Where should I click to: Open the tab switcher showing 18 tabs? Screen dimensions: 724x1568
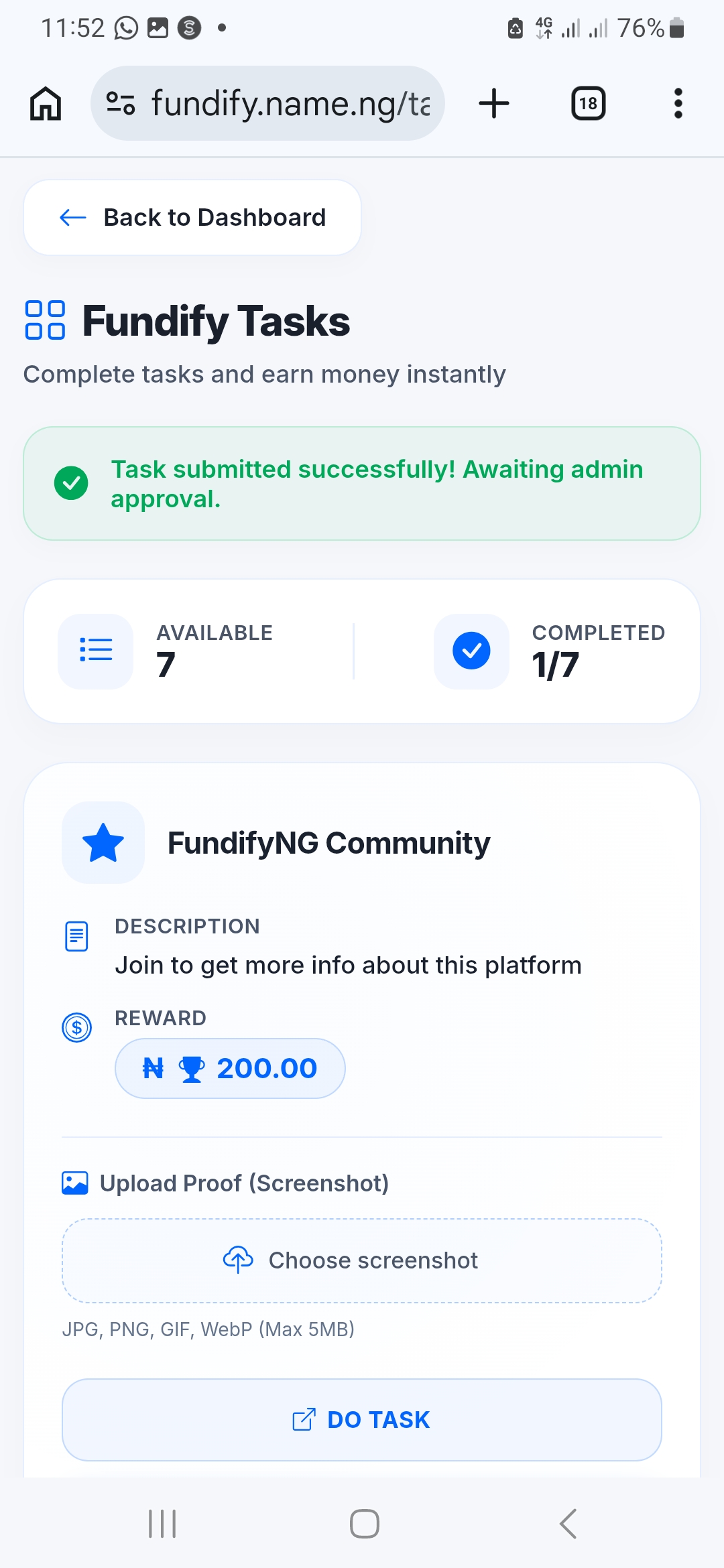pyautogui.click(x=588, y=104)
